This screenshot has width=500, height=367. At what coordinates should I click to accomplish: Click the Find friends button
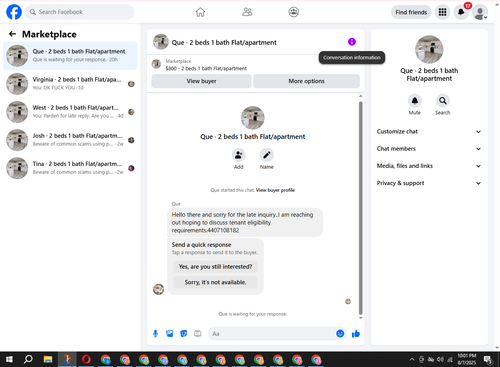tap(411, 12)
